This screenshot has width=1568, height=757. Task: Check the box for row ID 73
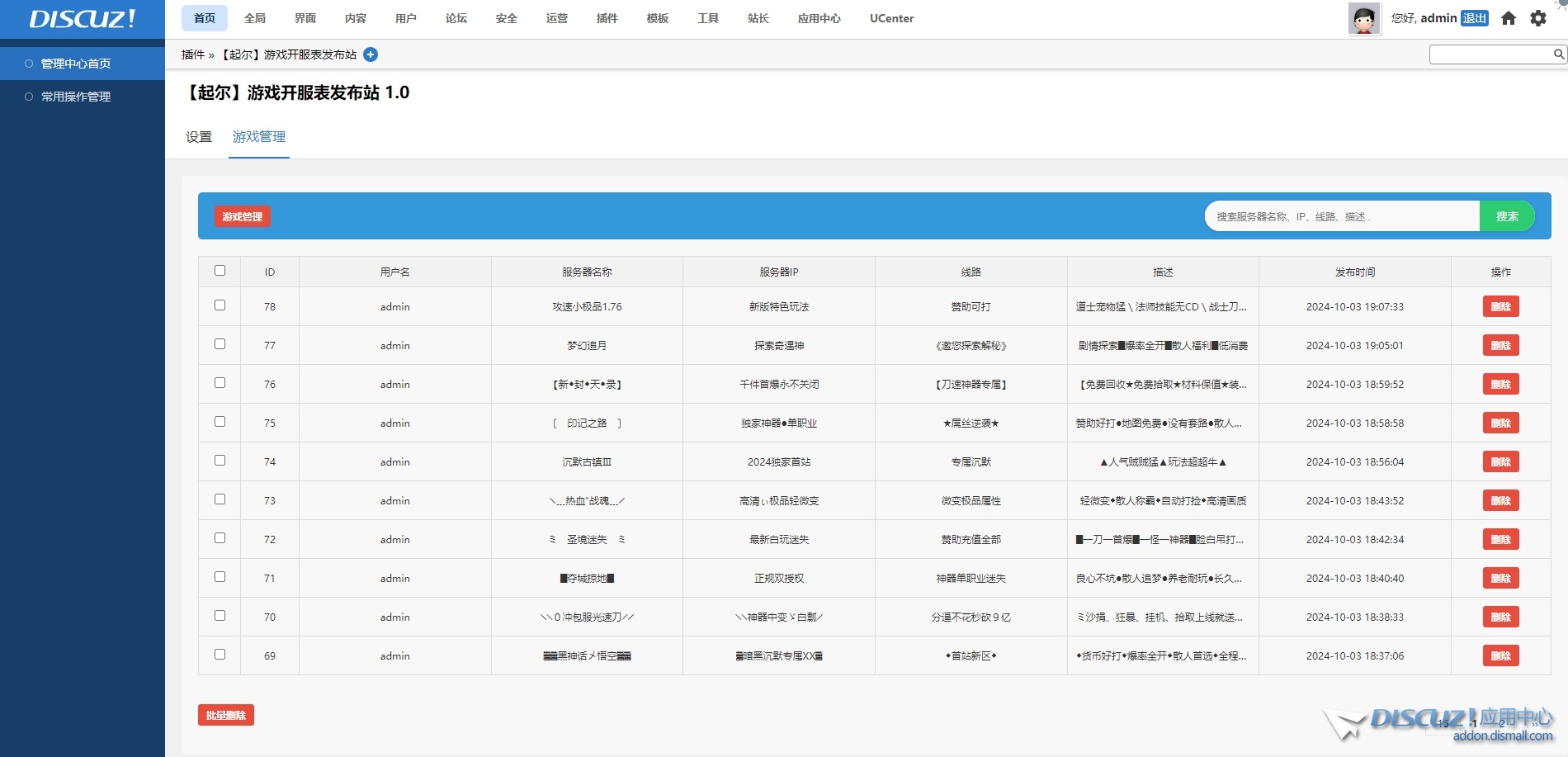pos(220,499)
